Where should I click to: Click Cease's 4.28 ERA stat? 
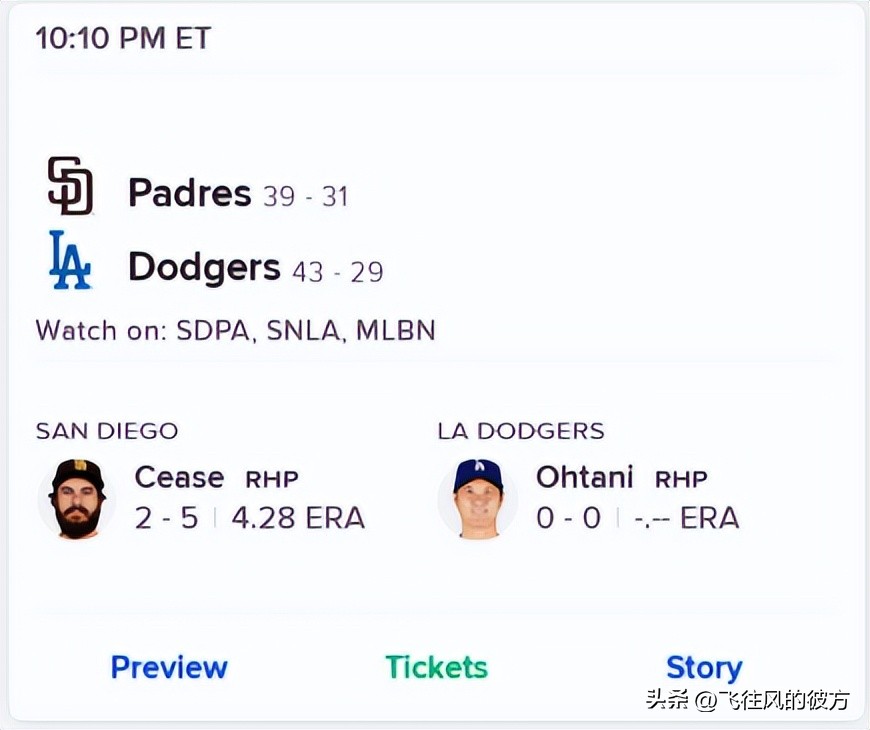pos(298,518)
